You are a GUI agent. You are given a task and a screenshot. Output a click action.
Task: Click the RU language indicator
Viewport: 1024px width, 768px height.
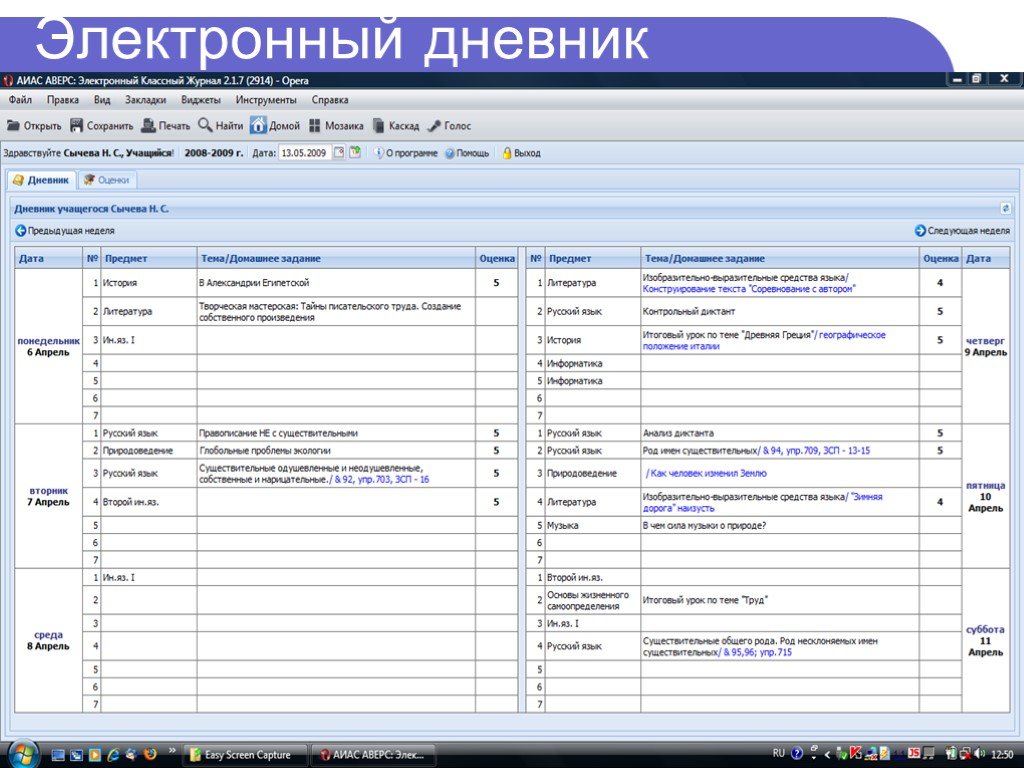[x=778, y=753]
